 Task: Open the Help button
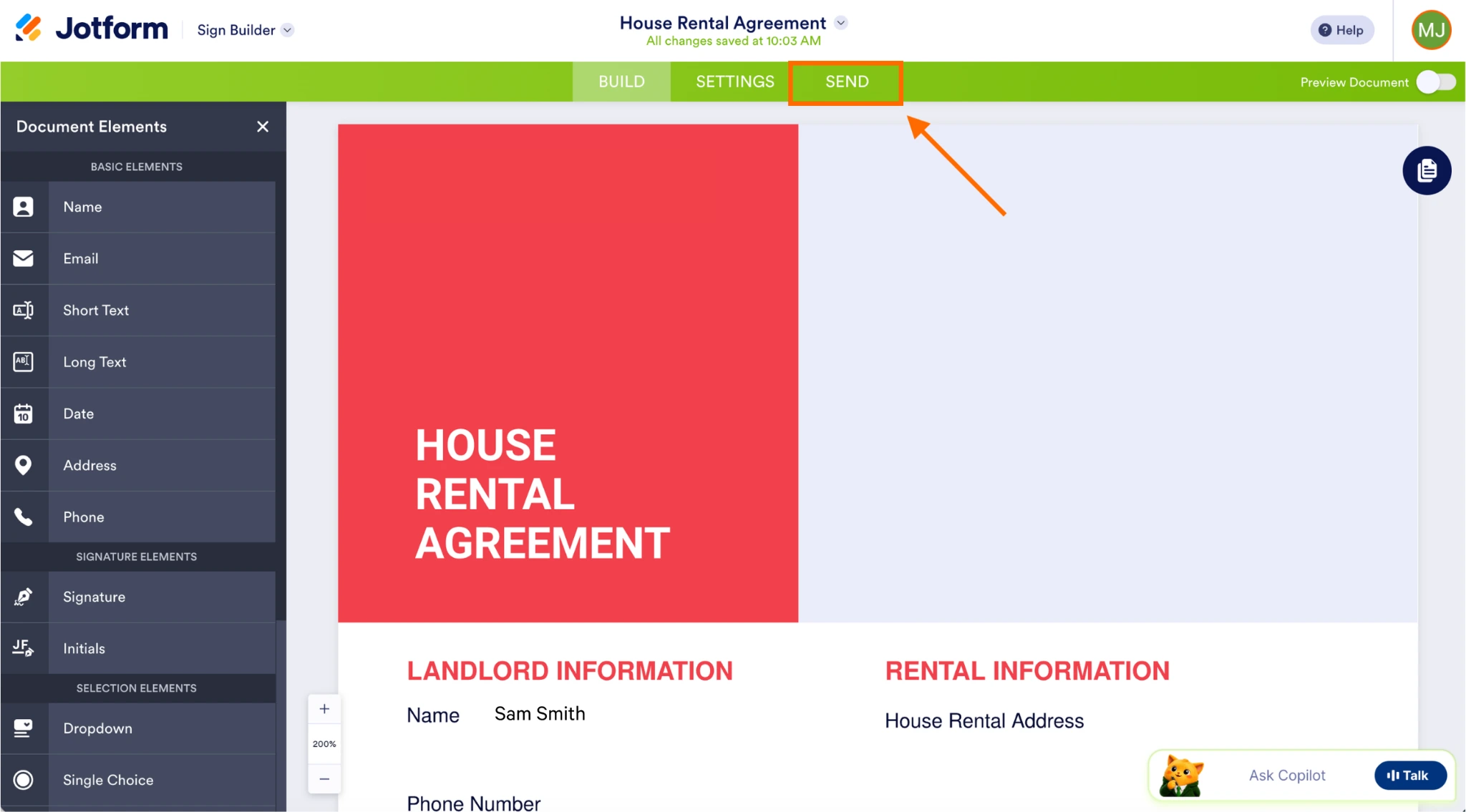click(x=1342, y=30)
